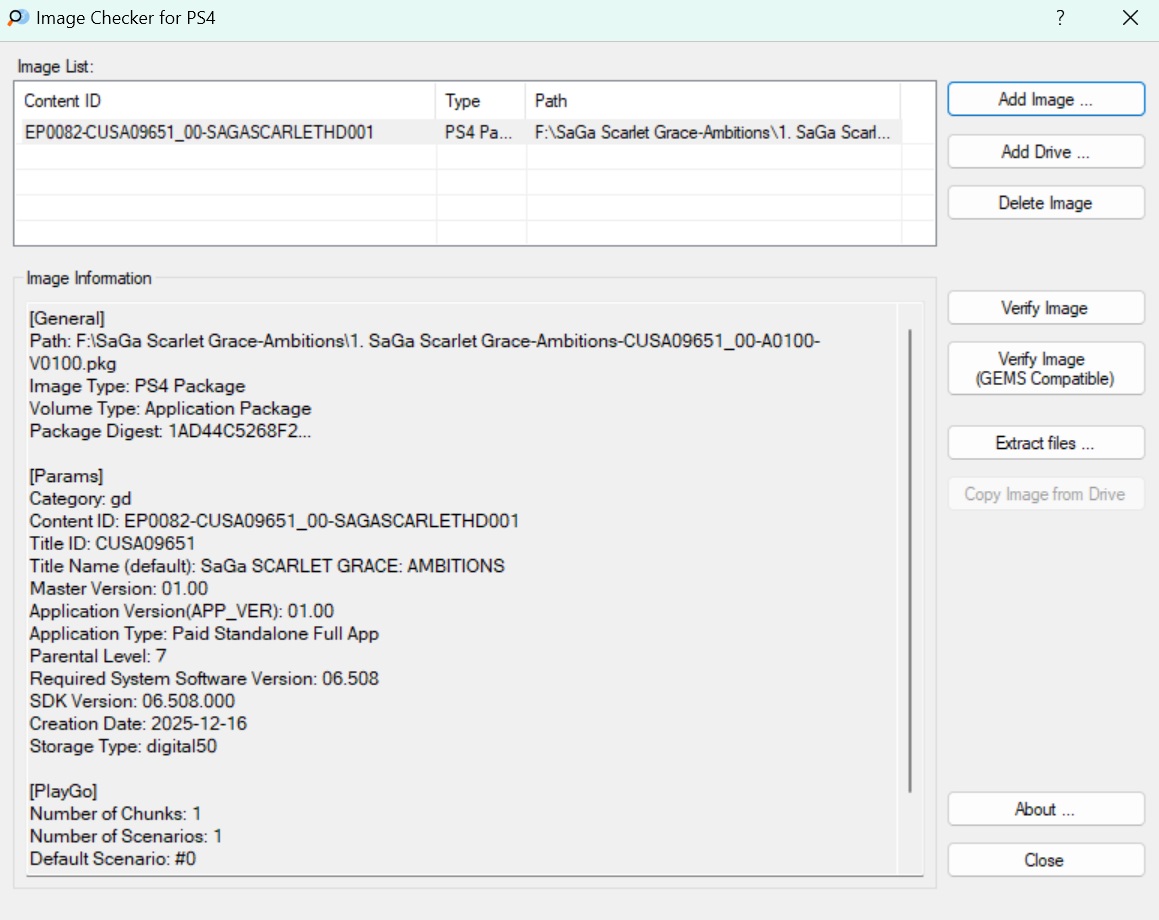Screen dimensions: 1159x920
Task: Click the Path column header
Action: point(712,101)
